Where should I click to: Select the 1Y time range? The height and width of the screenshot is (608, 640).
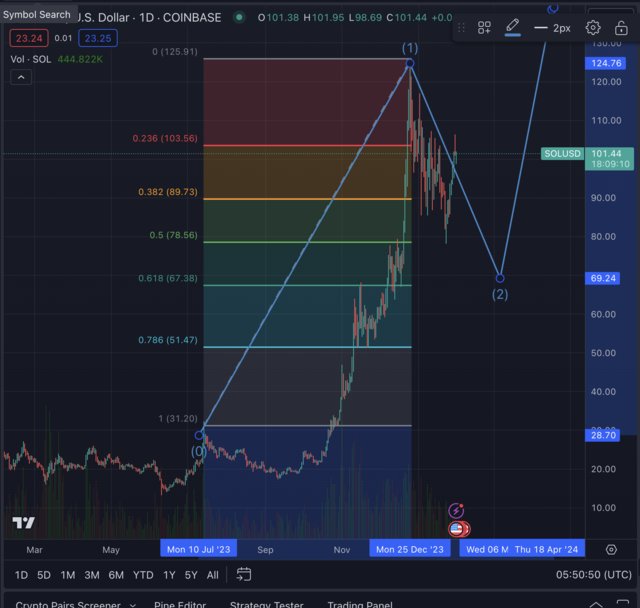click(x=169, y=575)
